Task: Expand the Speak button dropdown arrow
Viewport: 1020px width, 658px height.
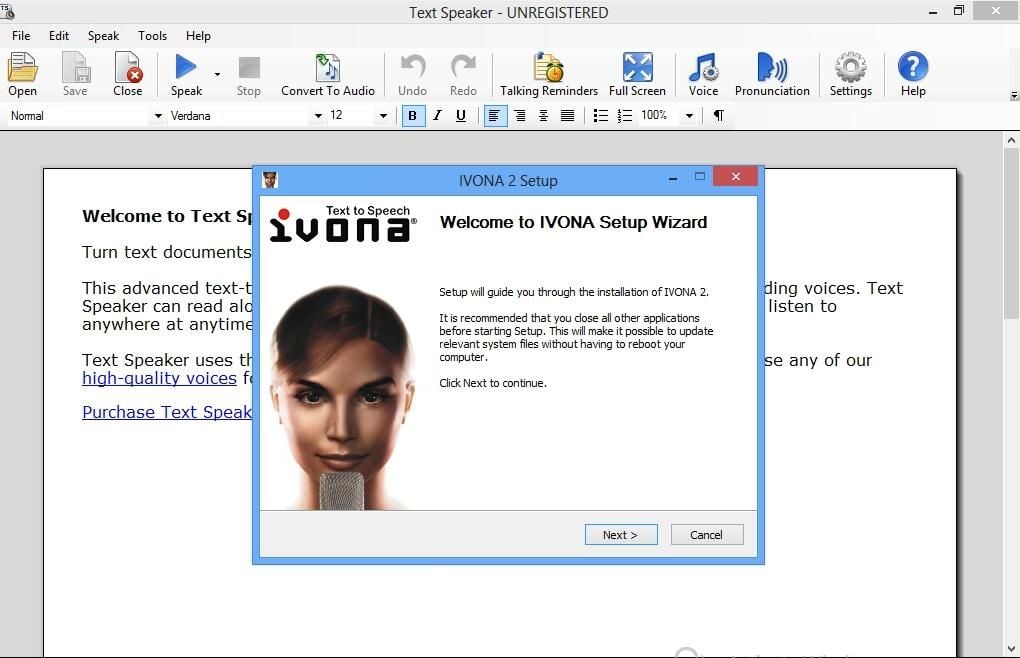Action: click(x=217, y=74)
